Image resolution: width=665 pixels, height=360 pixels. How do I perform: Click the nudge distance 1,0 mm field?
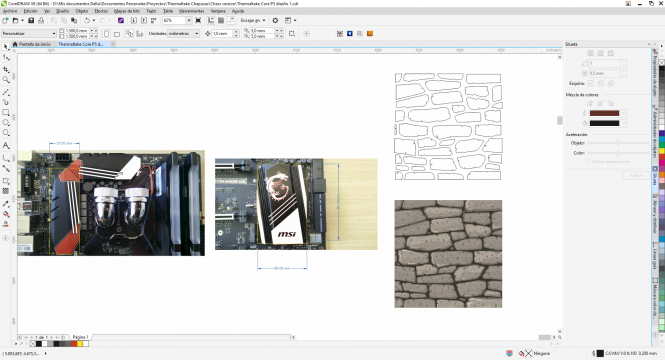(223, 33)
